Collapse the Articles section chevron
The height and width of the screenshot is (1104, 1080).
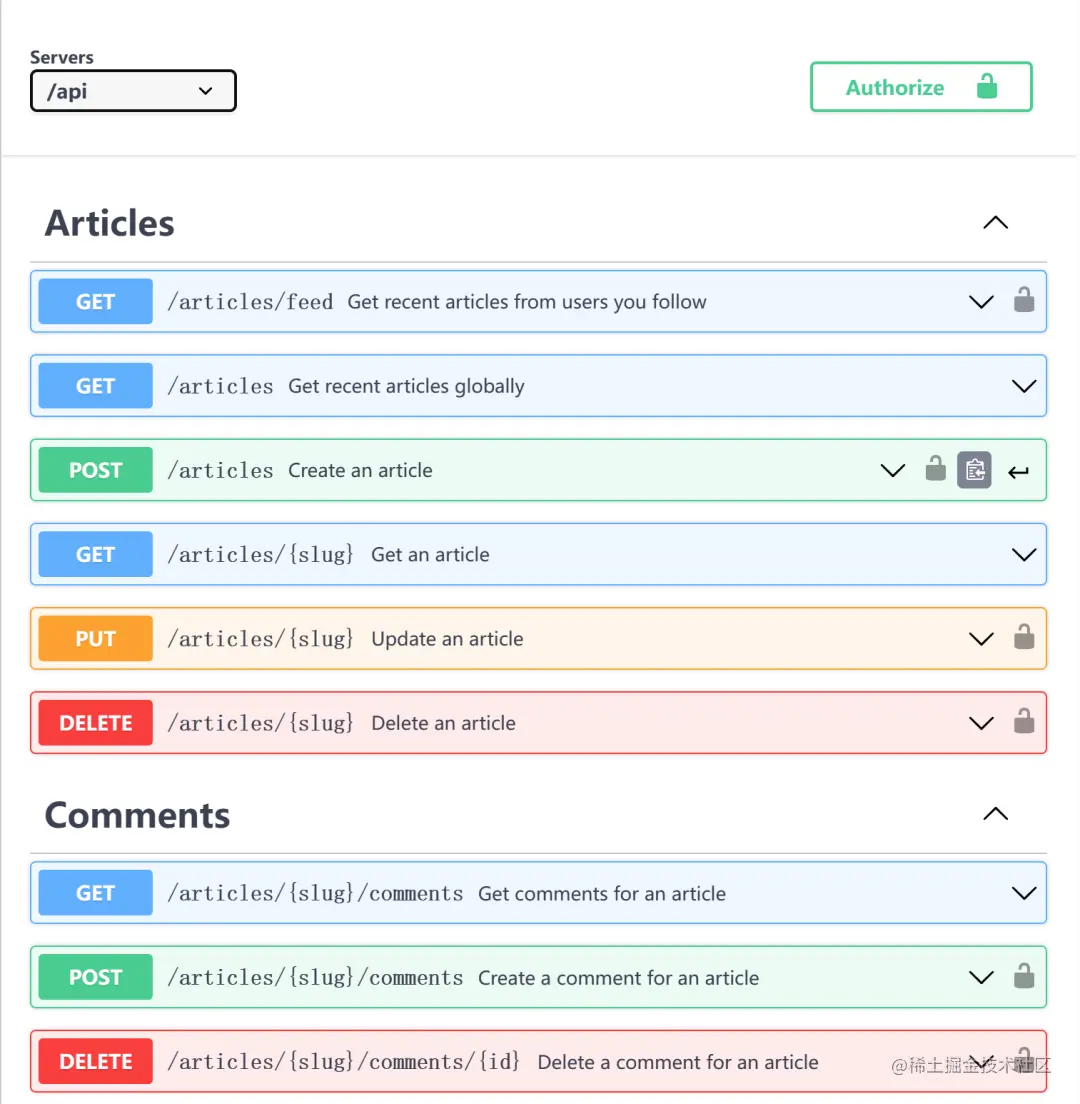tap(995, 223)
